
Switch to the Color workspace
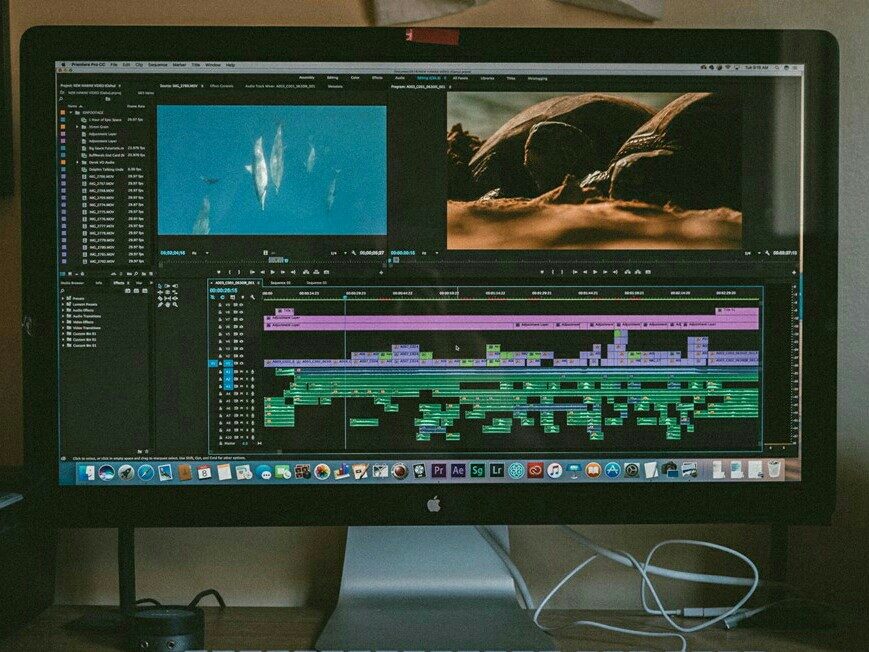353,77
